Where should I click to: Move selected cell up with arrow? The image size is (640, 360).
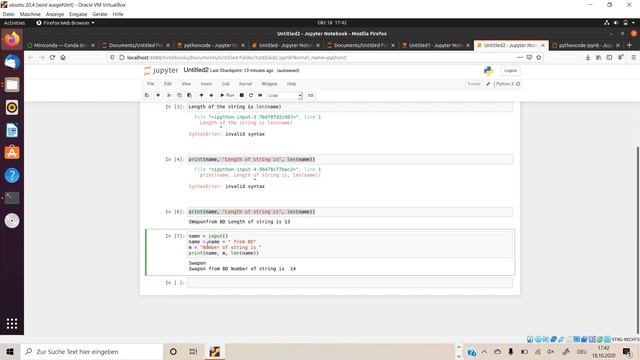coord(201,95)
